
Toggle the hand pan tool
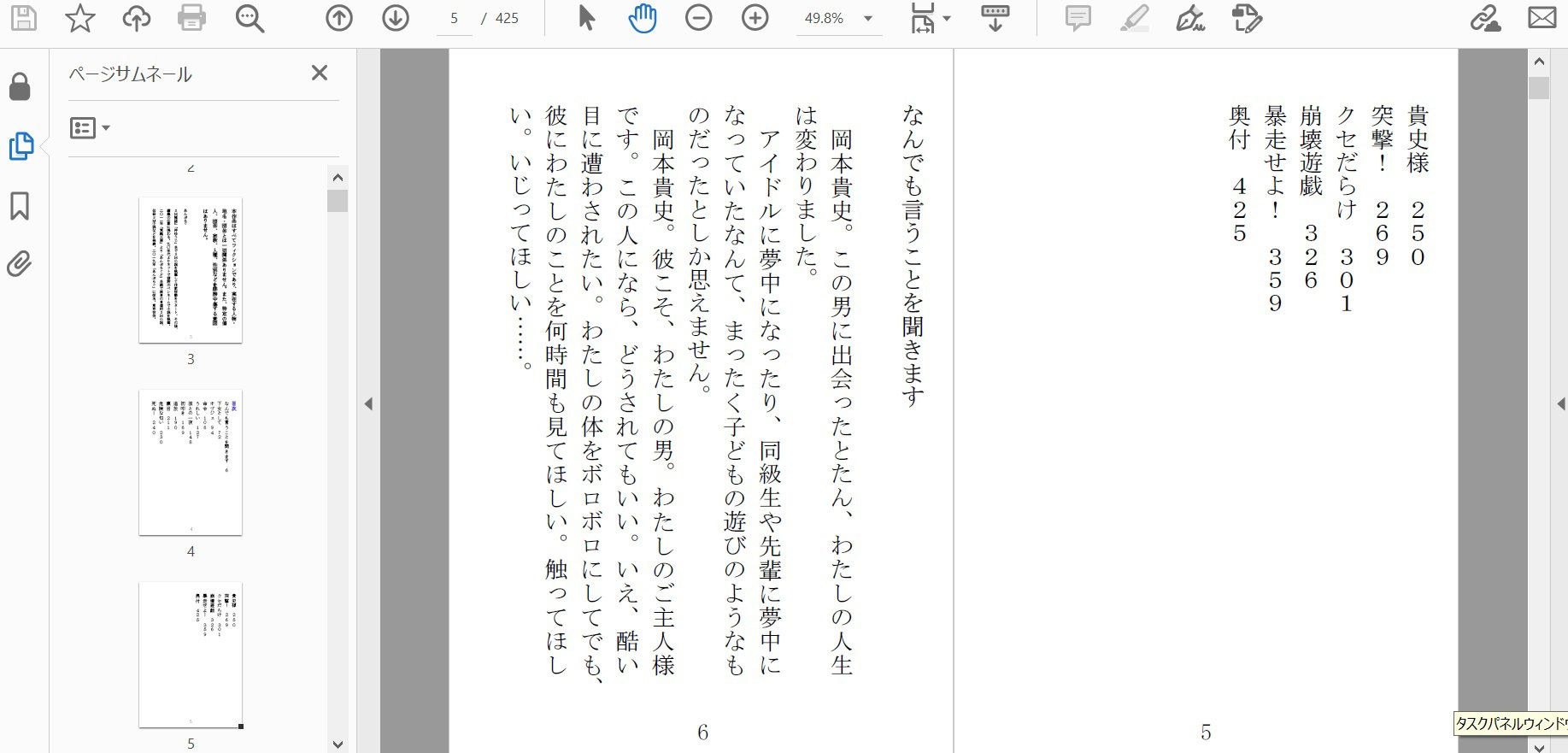642,18
